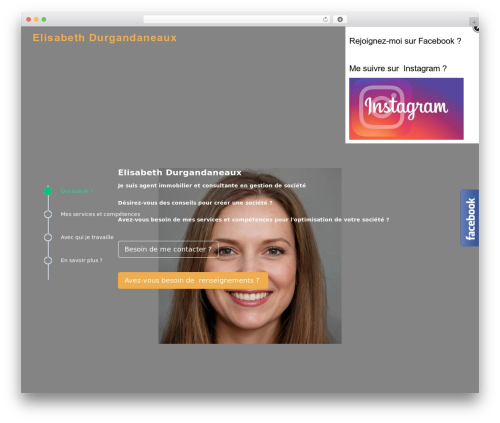Click 'Avez-vous besoin de renseignements ?' button
The width and height of the screenshot is (500, 423).
pos(193,280)
